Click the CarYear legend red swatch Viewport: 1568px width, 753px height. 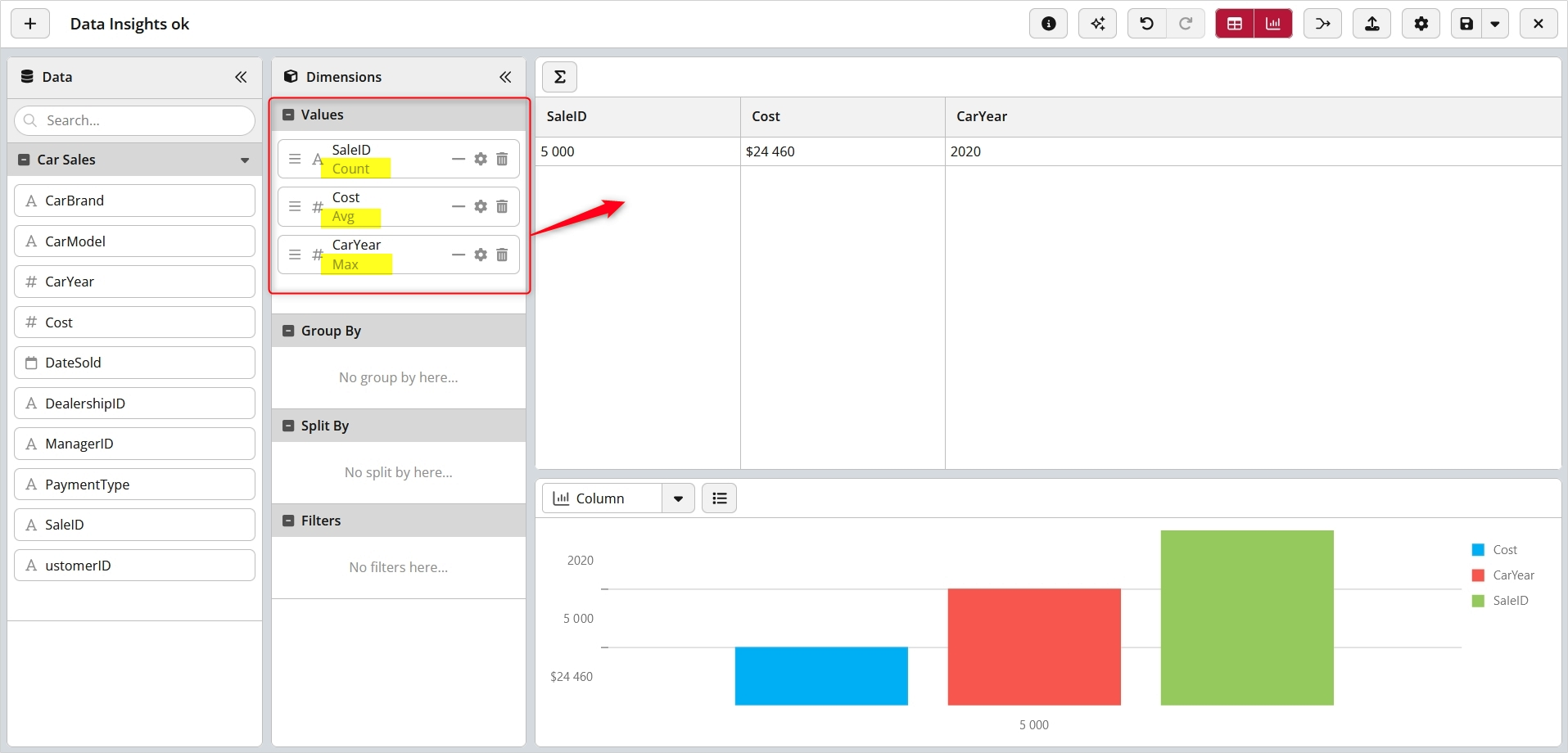pyautogui.click(x=1478, y=575)
